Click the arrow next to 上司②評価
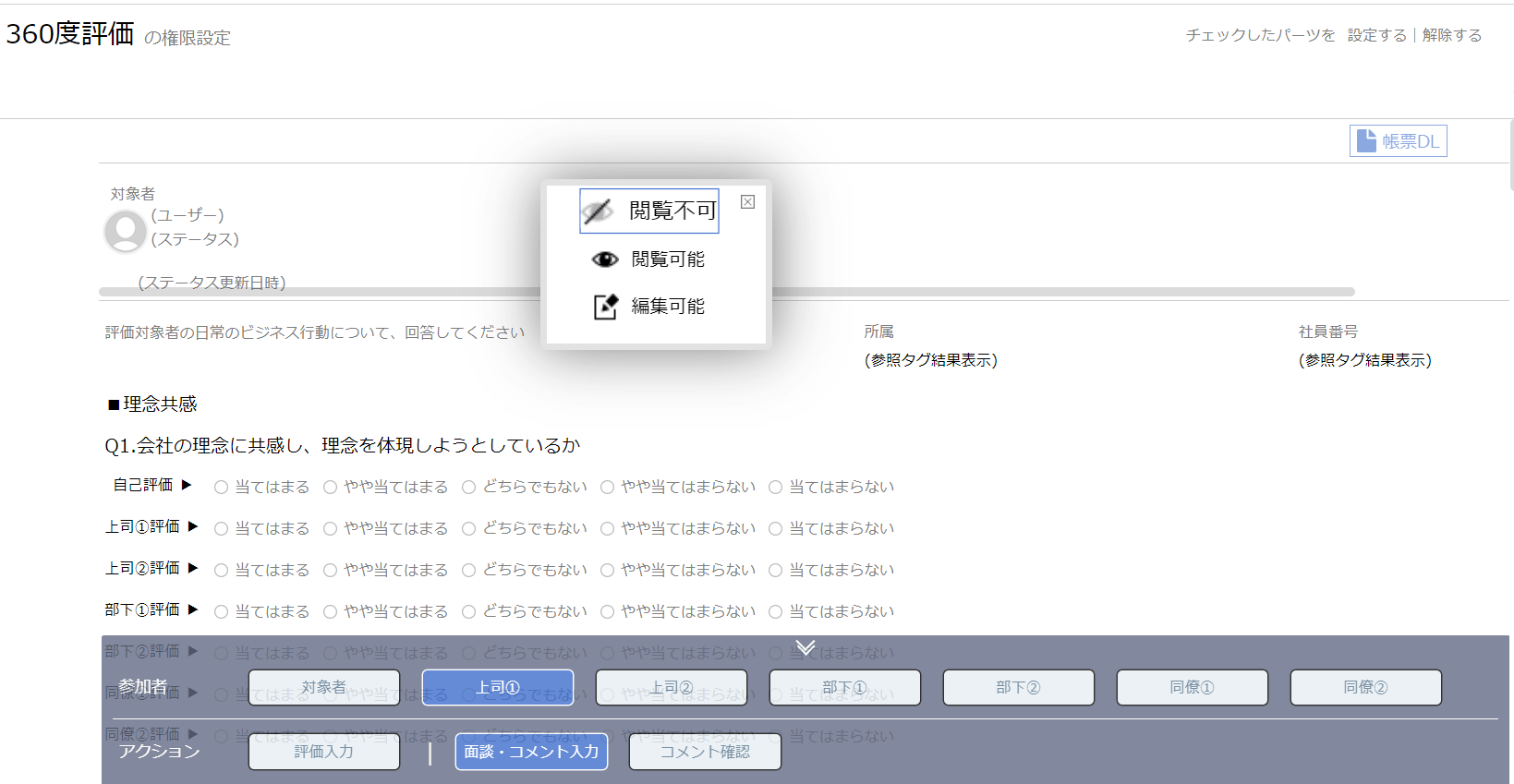Image resolution: width=1514 pixels, height=784 pixels. pyautogui.click(x=193, y=568)
